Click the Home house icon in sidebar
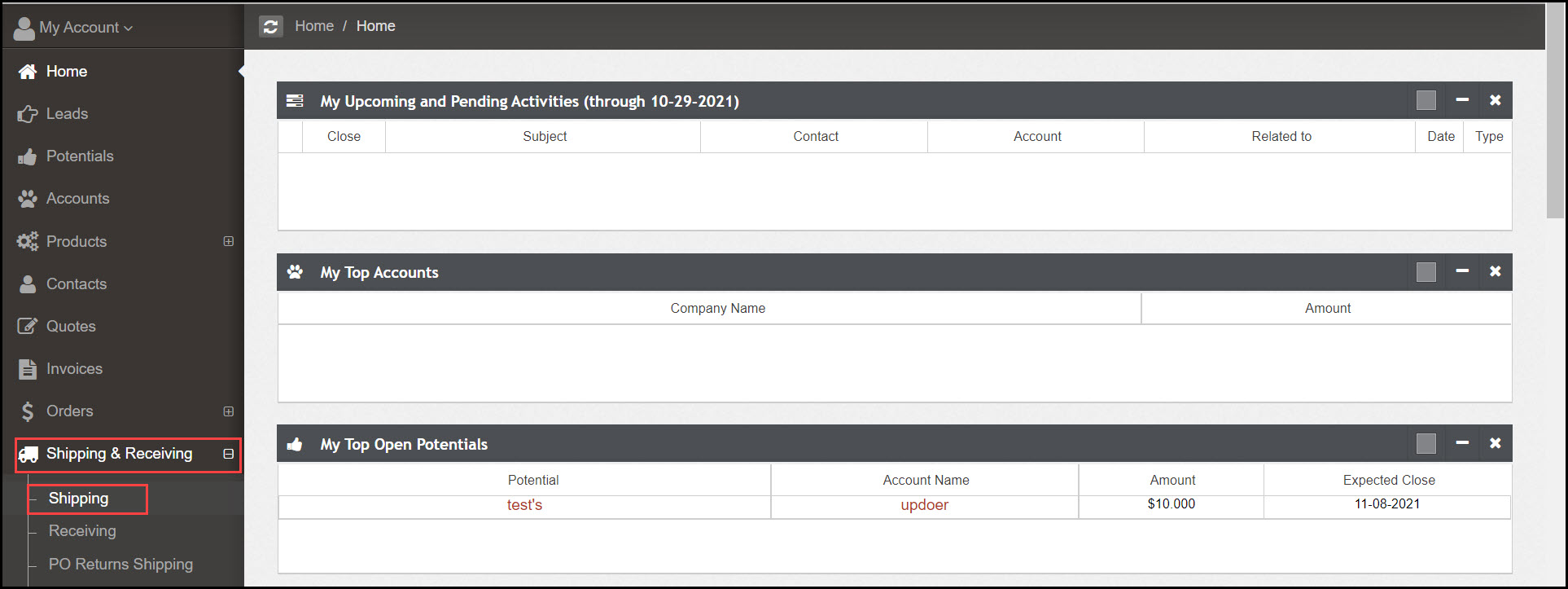Image resolution: width=1568 pixels, height=589 pixels. coord(28,72)
